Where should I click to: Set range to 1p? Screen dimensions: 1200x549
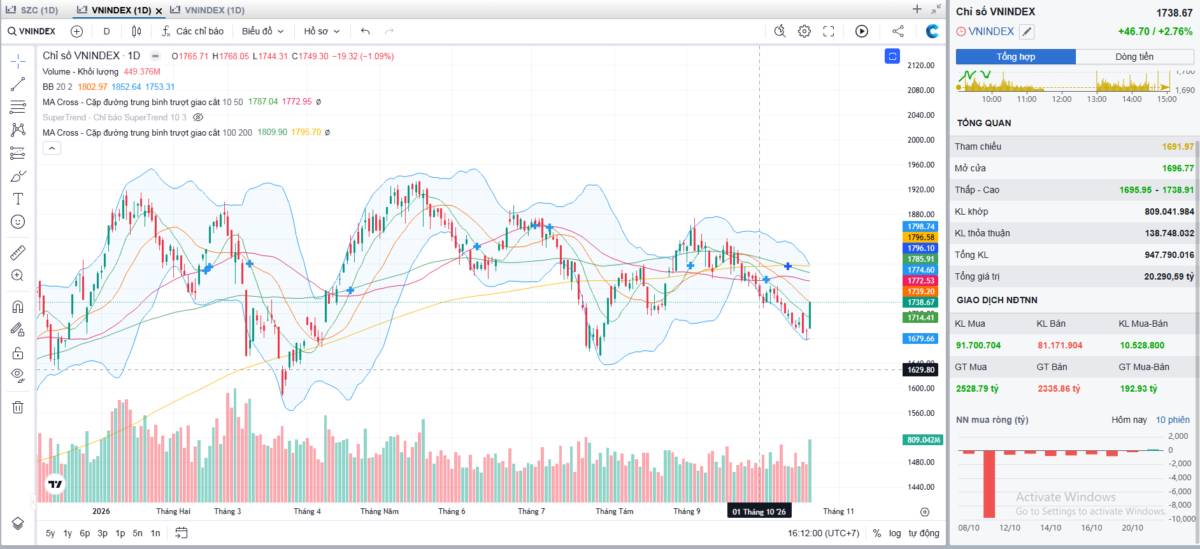(120, 533)
